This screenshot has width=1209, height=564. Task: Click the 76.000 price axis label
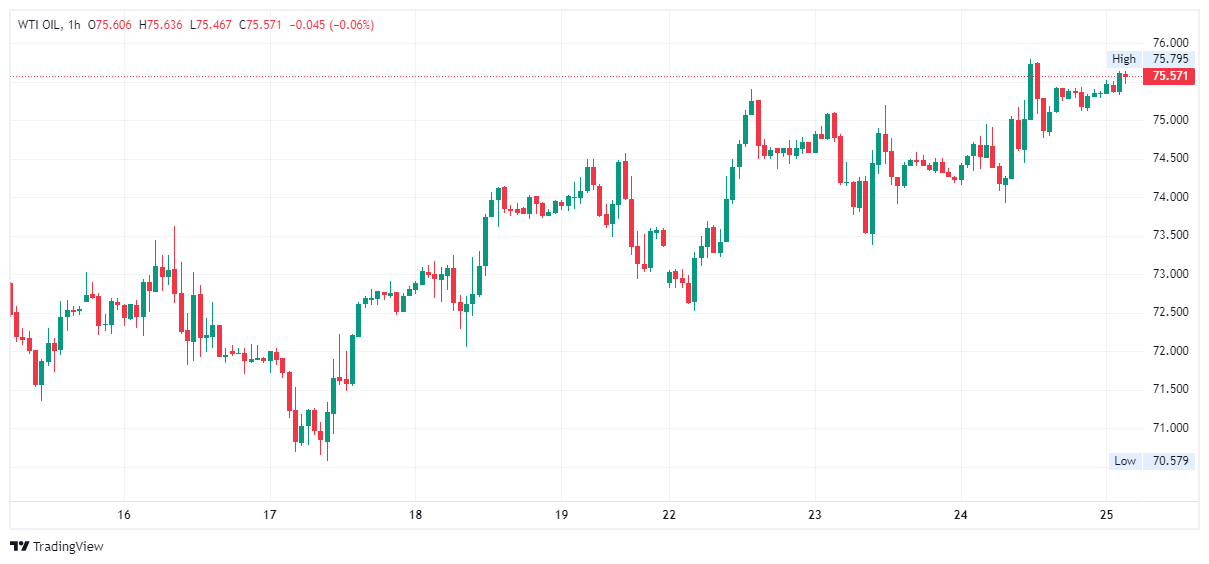point(1170,43)
